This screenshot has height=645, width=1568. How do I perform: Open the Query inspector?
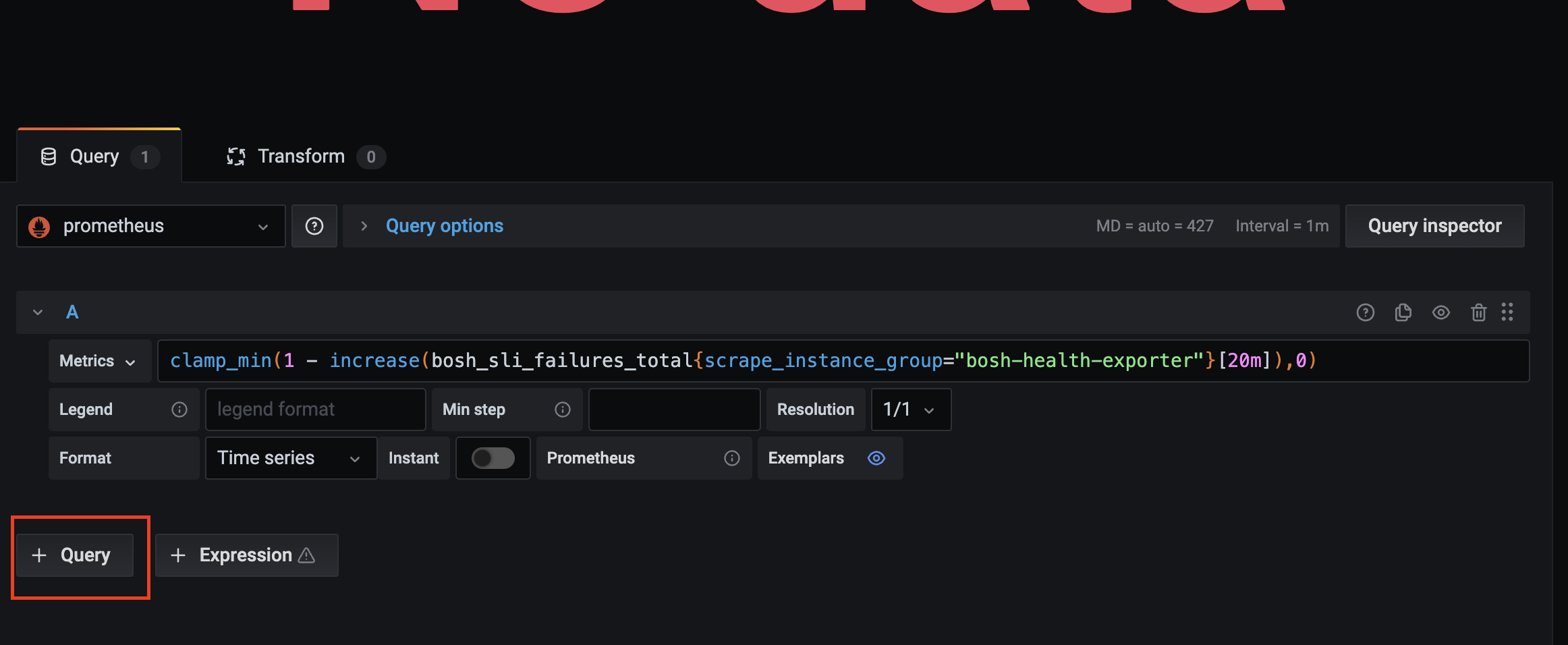tap(1434, 226)
